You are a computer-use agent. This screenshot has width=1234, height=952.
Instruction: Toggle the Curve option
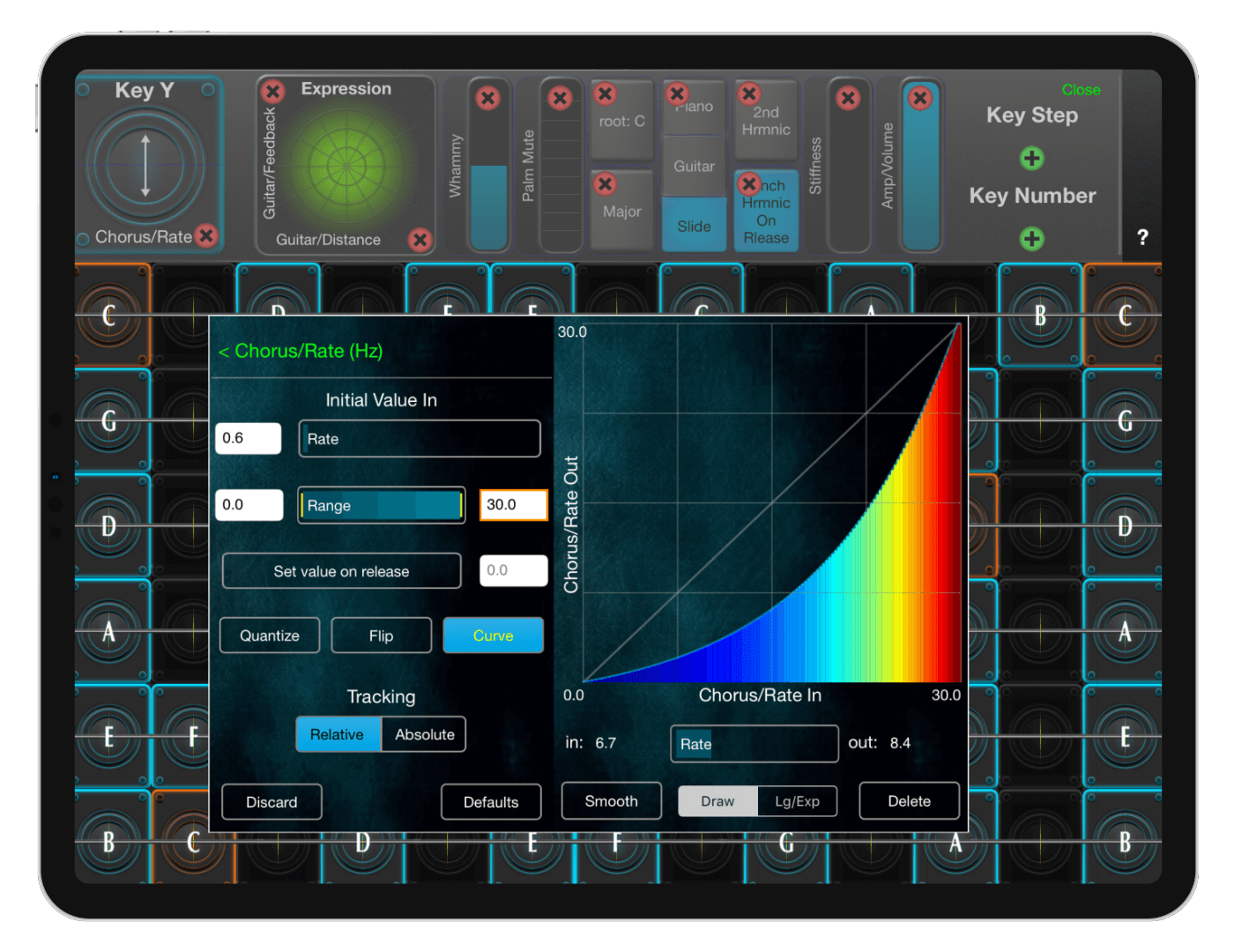coord(493,636)
